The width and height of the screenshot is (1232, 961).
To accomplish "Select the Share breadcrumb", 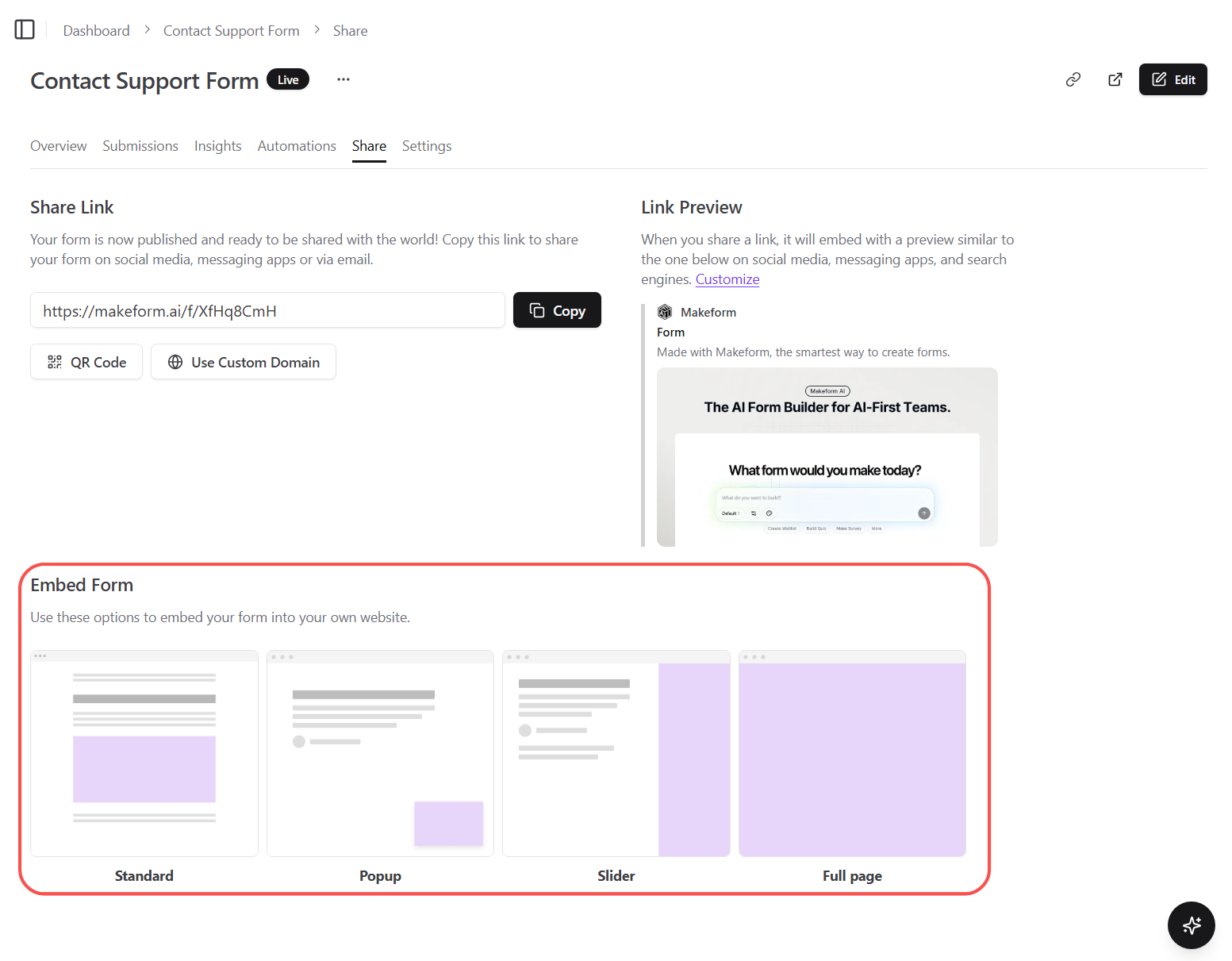I will coord(350,31).
